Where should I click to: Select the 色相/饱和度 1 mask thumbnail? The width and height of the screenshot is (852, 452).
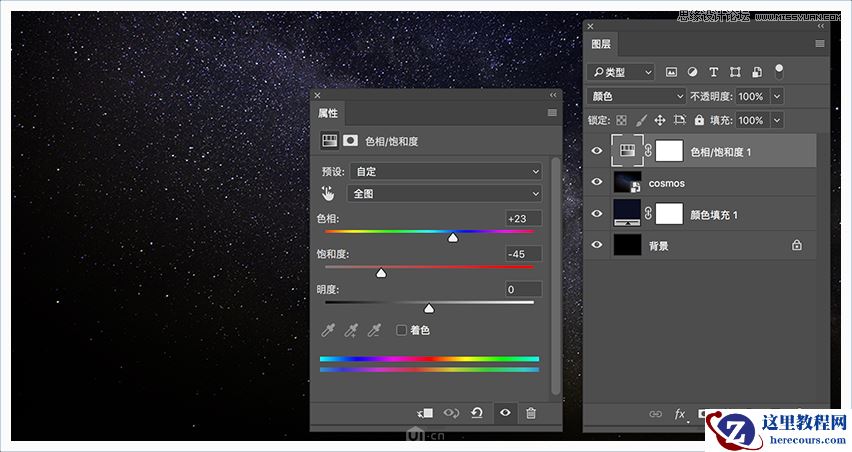point(669,150)
